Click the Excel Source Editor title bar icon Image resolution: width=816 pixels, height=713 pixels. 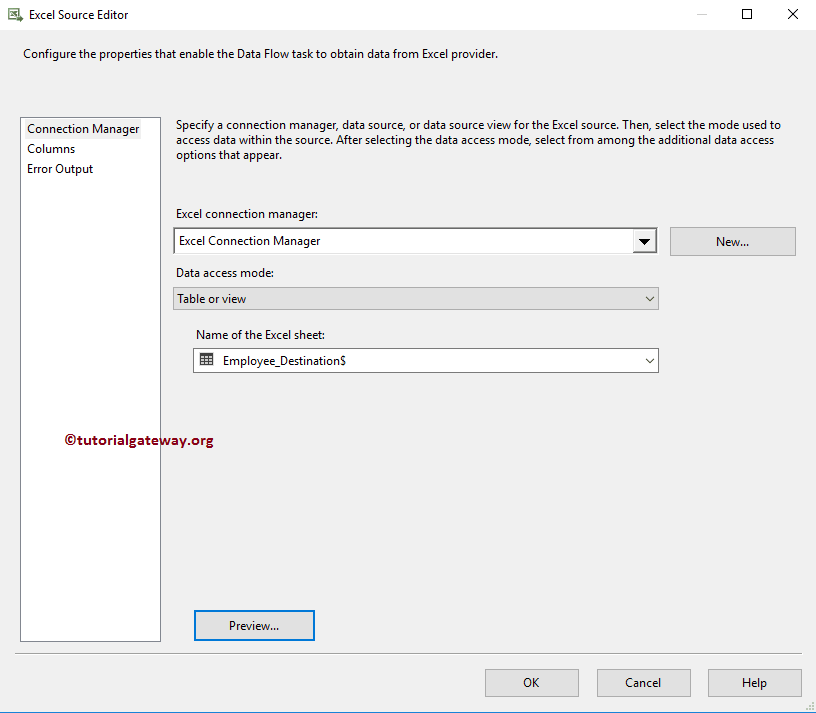pyautogui.click(x=15, y=14)
